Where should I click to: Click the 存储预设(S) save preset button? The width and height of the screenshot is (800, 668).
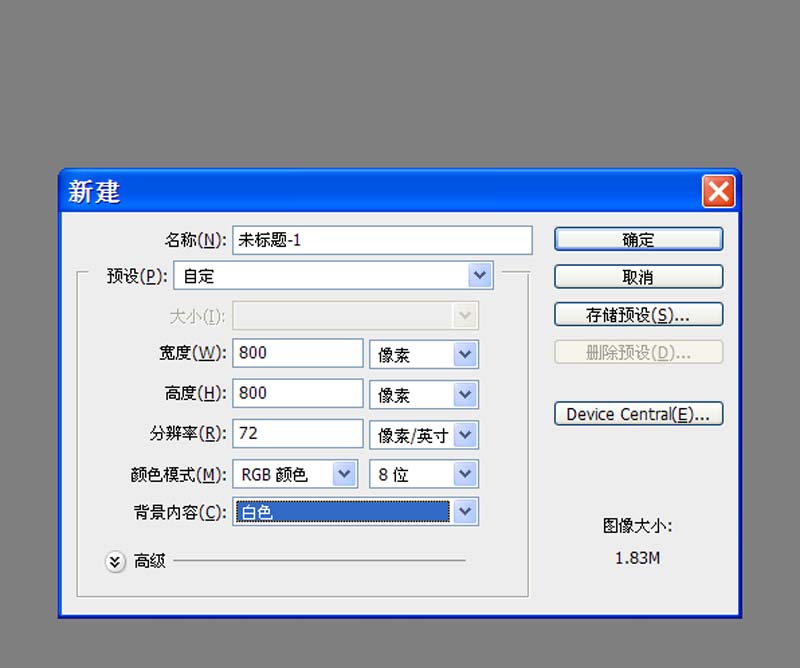coord(638,314)
